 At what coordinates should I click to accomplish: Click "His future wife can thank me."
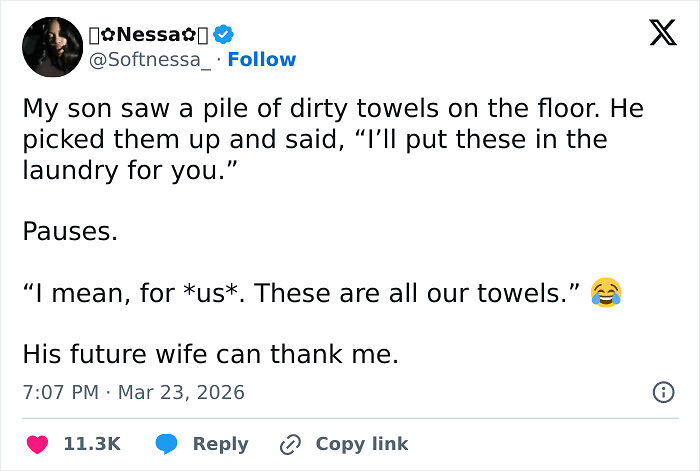click(210, 354)
